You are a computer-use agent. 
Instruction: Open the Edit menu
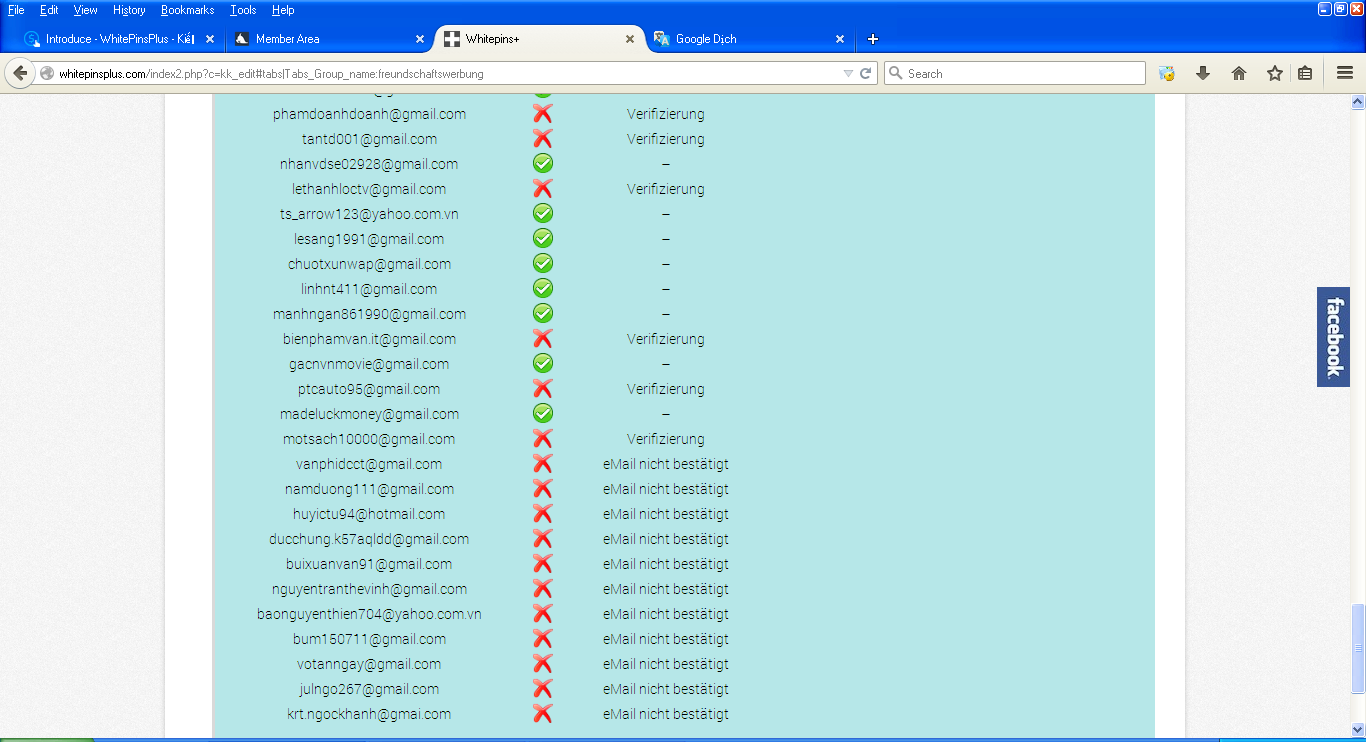click(x=49, y=10)
